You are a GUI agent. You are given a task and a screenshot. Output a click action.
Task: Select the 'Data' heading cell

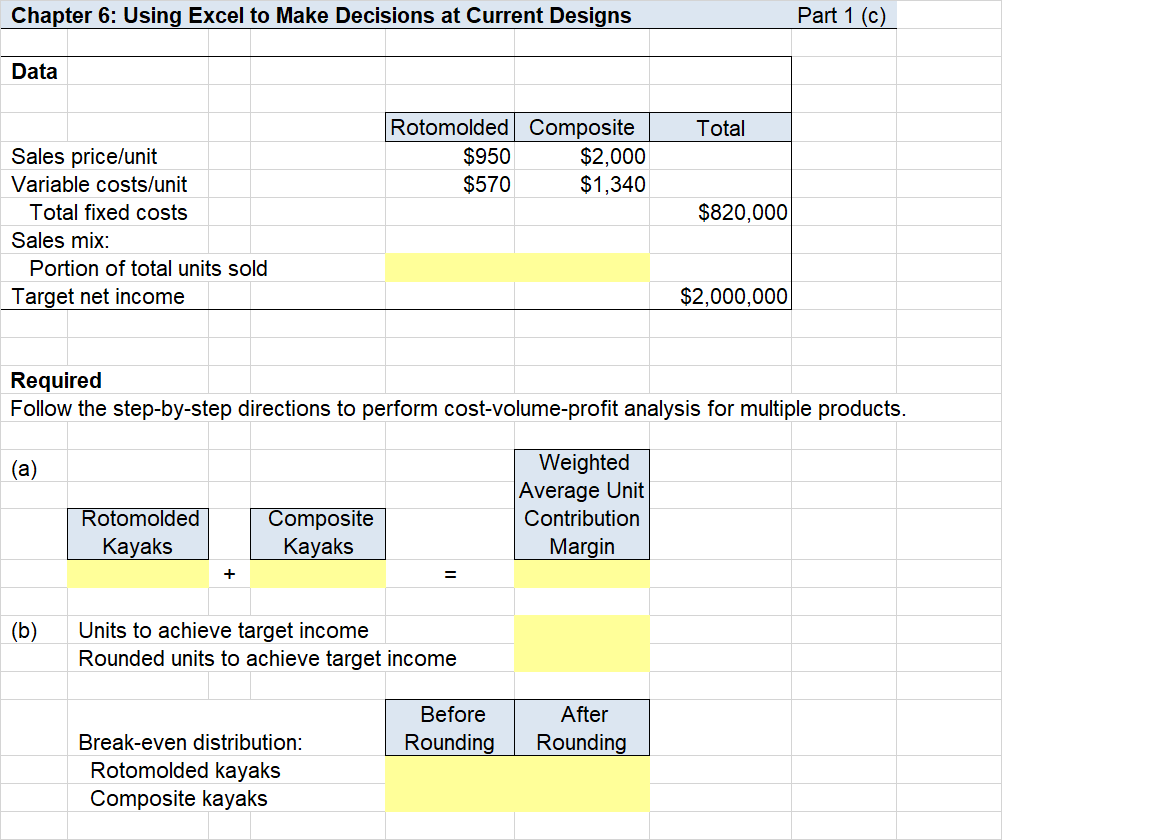35,71
